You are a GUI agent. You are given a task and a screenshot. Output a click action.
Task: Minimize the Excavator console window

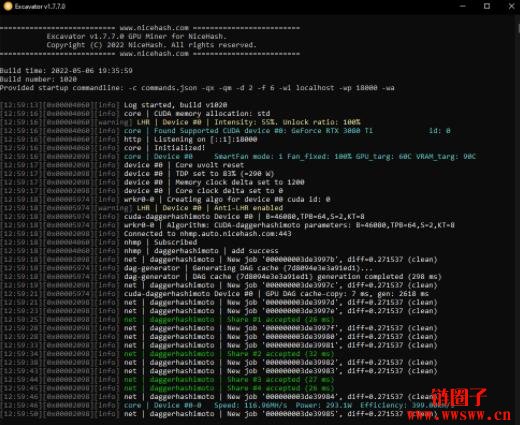coord(462,6)
